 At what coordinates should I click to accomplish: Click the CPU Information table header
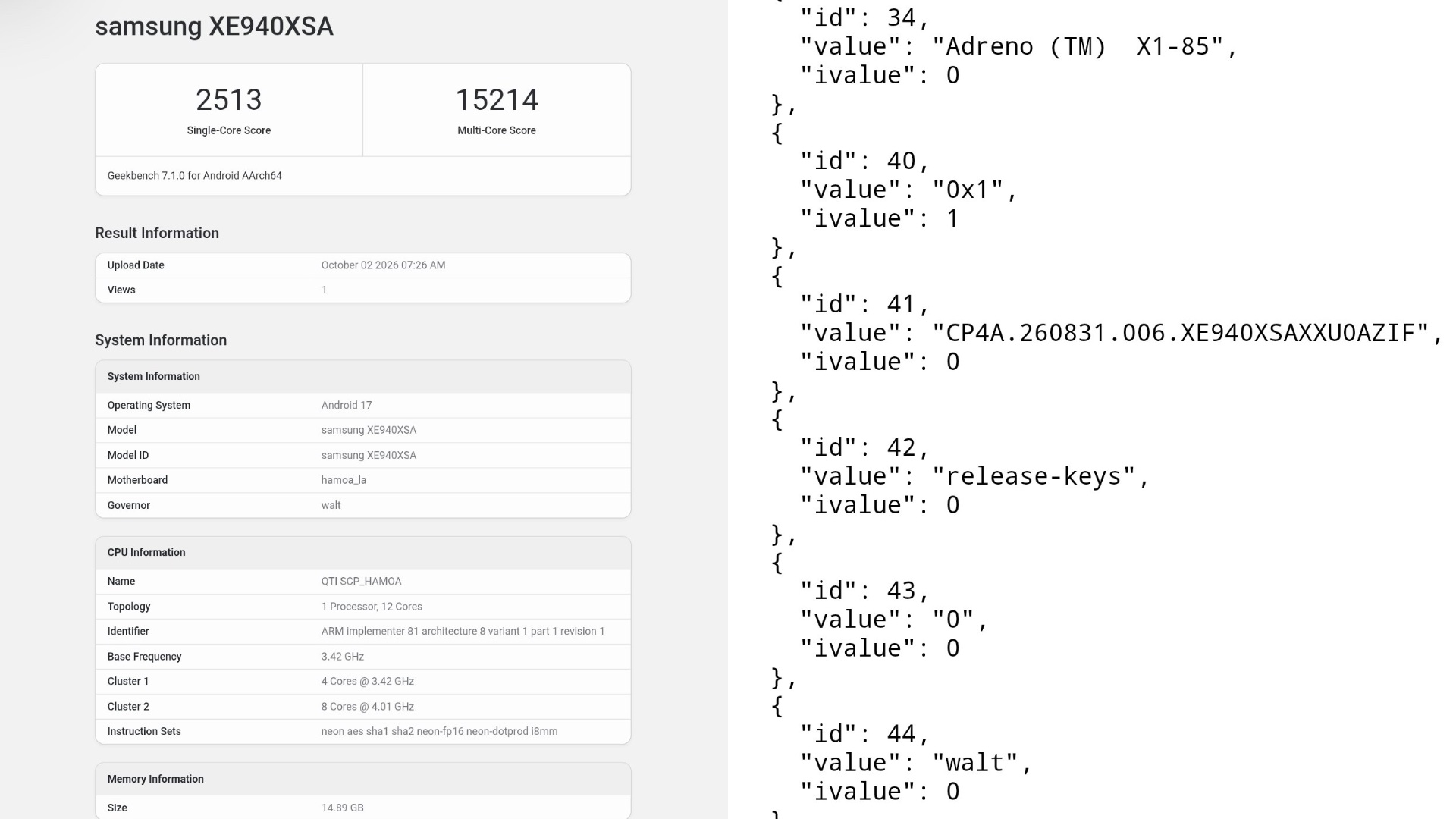(x=146, y=552)
